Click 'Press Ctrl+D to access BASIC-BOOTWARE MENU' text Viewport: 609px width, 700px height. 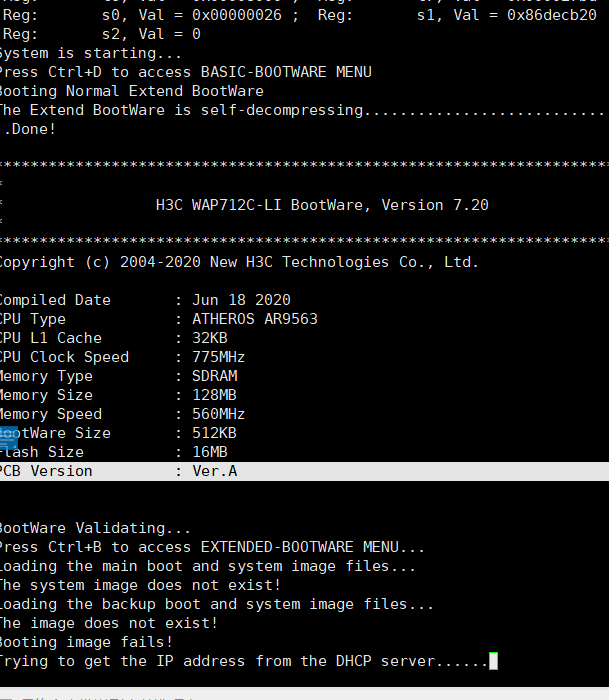tap(186, 72)
